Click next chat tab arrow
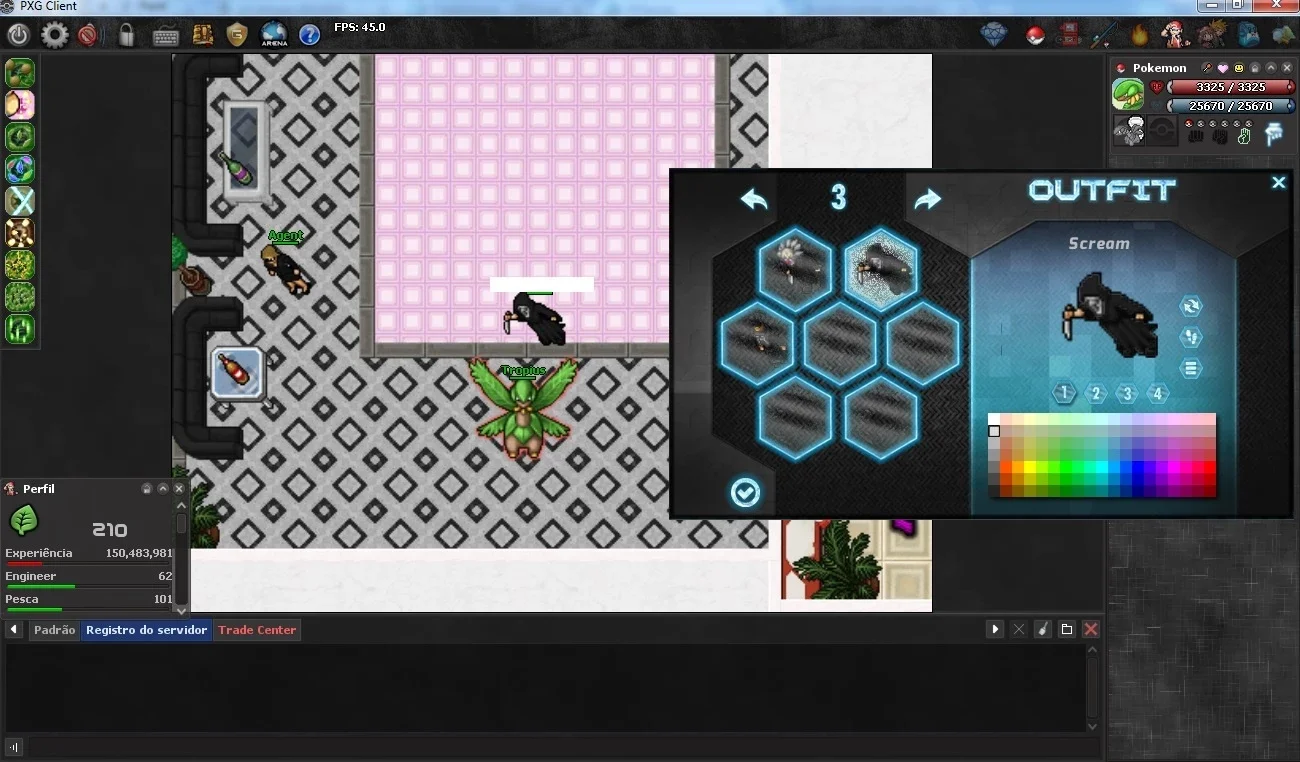This screenshot has width=1300, height=762. [x=995, y=629]
